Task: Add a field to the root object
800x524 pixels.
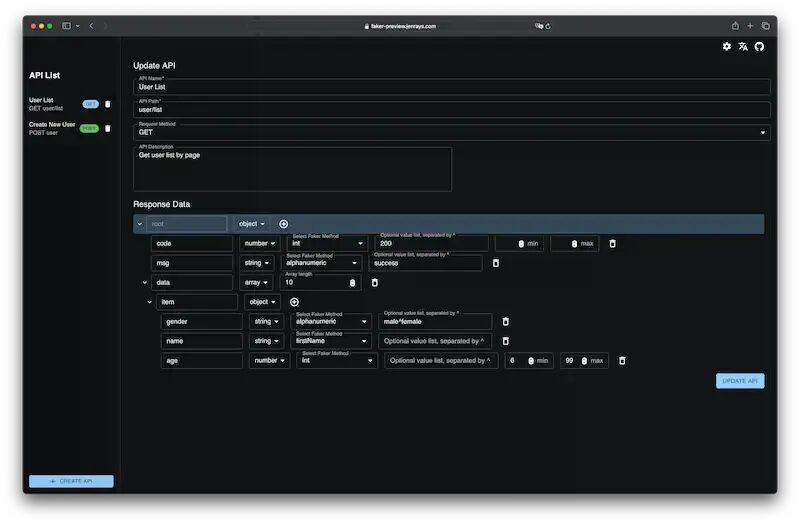Action: 284,224
